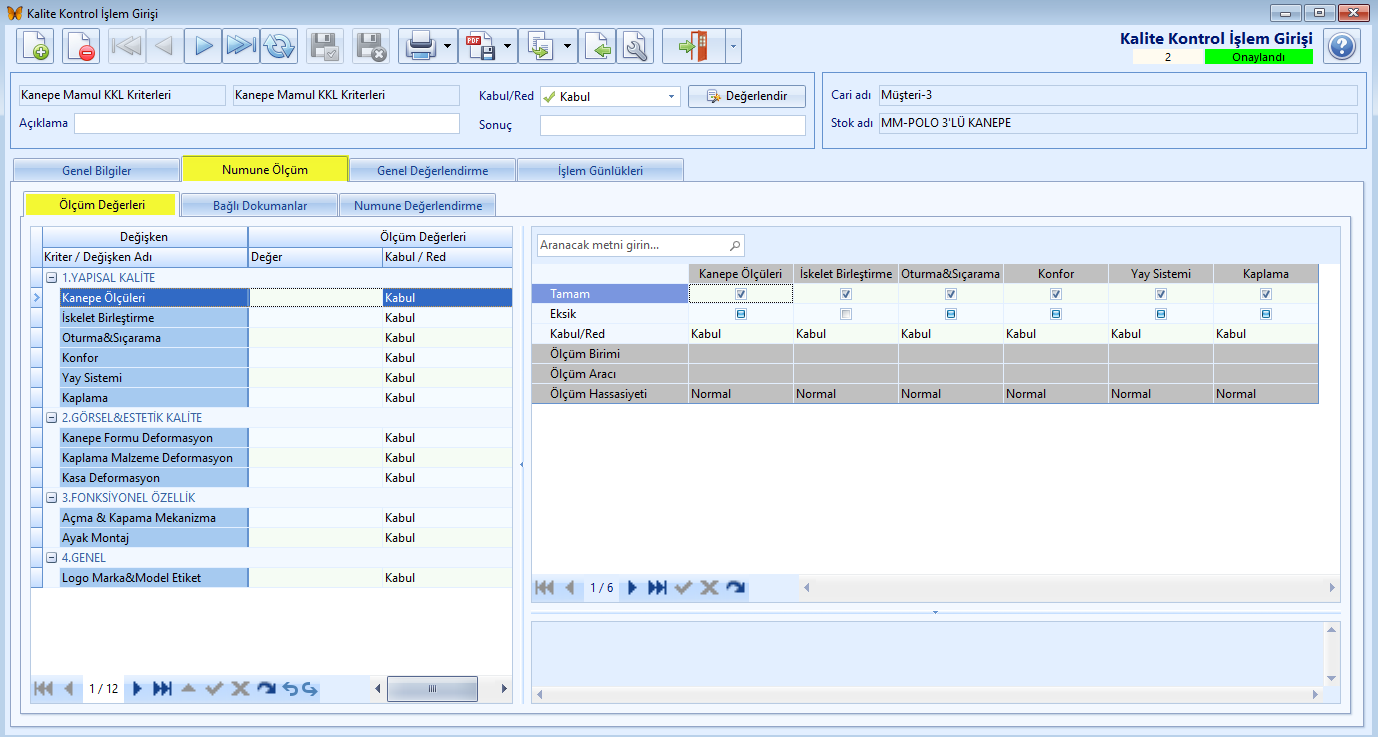Open İşlem Günlükleri tab

[601, 170]
